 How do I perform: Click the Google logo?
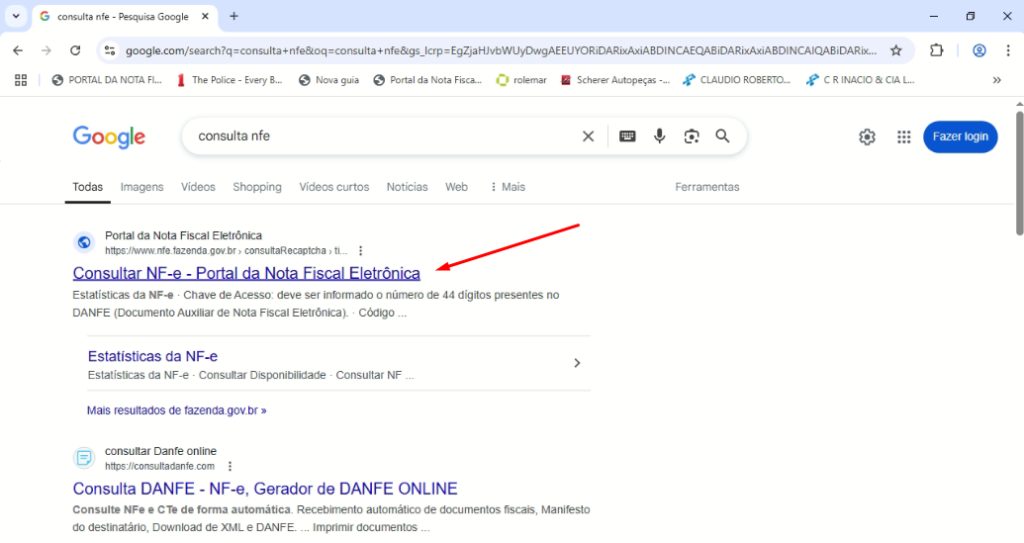(109, 137)
